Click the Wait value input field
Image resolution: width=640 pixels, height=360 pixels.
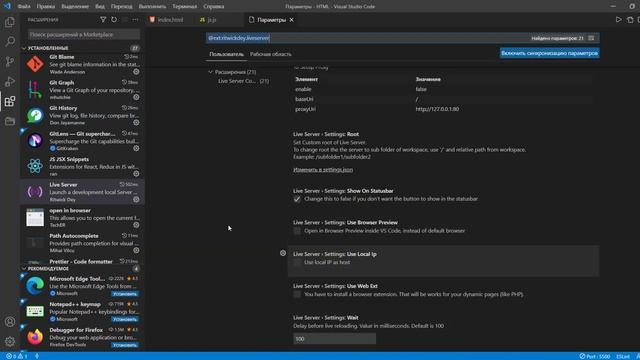pos(334,339)
